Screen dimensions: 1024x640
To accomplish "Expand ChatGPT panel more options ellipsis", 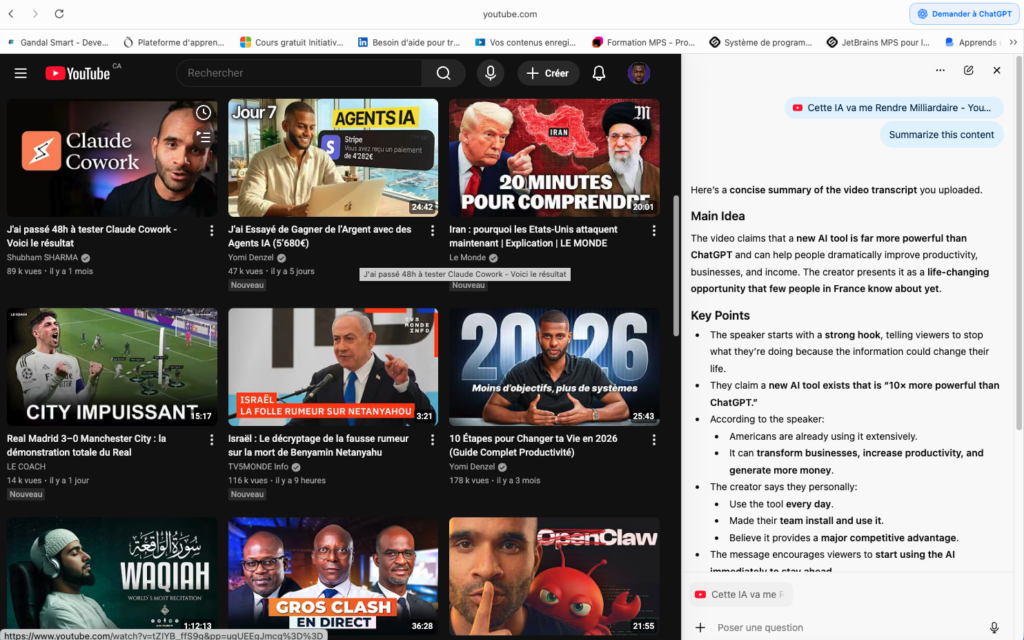I will coord(940,70).
